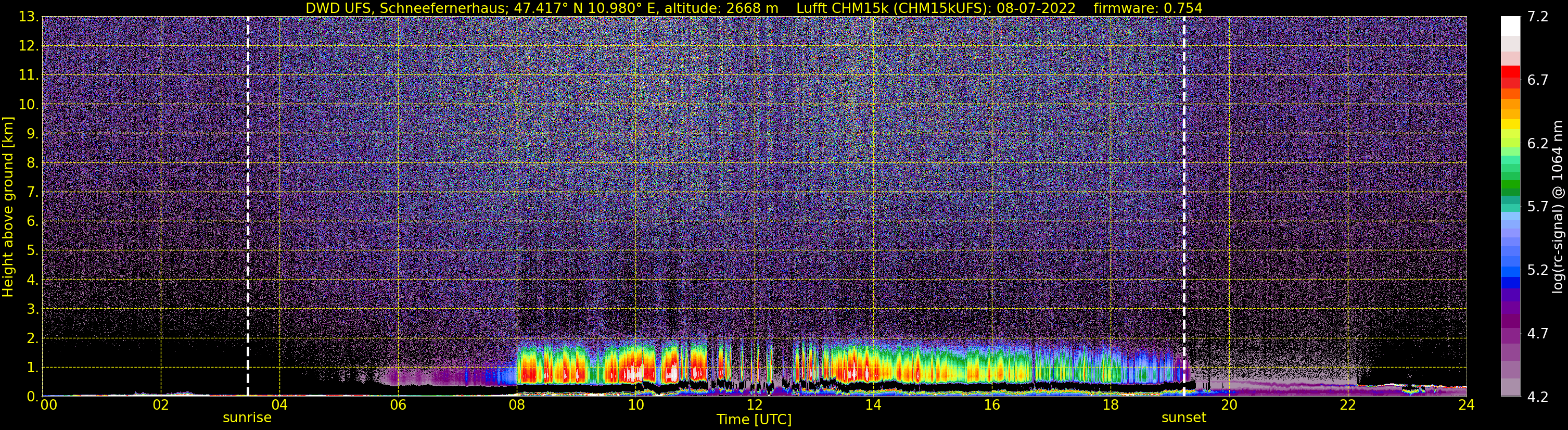This screenshot has height=430, width=1568.
Task: Click the colorbar value '4.2'
Action: (1538, 397)
